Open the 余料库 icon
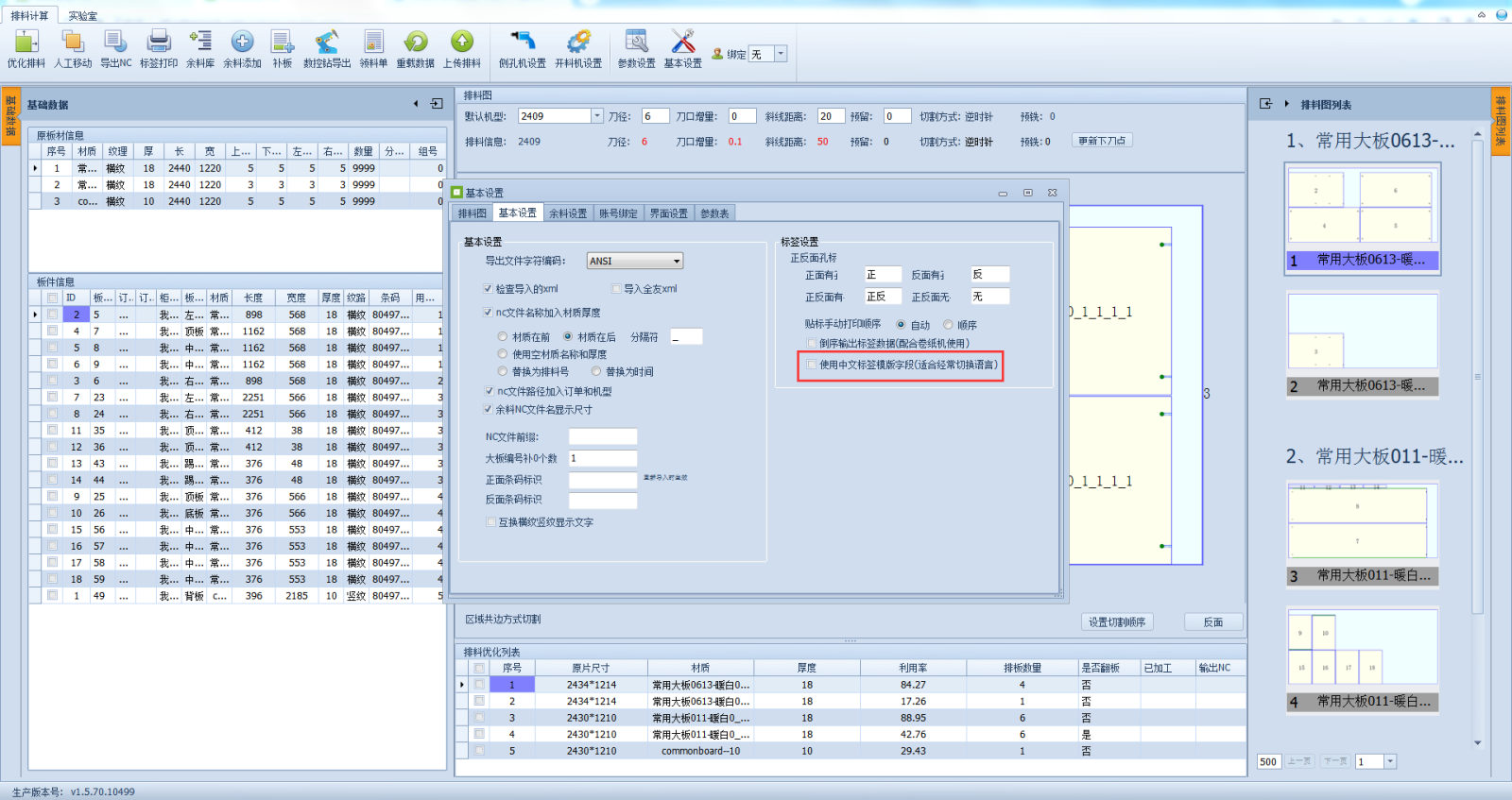 pyautogui.click(x=200, y=42)
